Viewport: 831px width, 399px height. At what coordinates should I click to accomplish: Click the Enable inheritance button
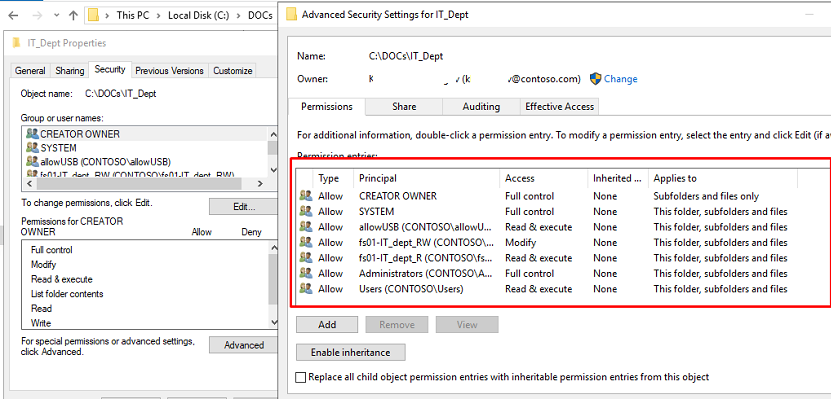coord(351,352)
